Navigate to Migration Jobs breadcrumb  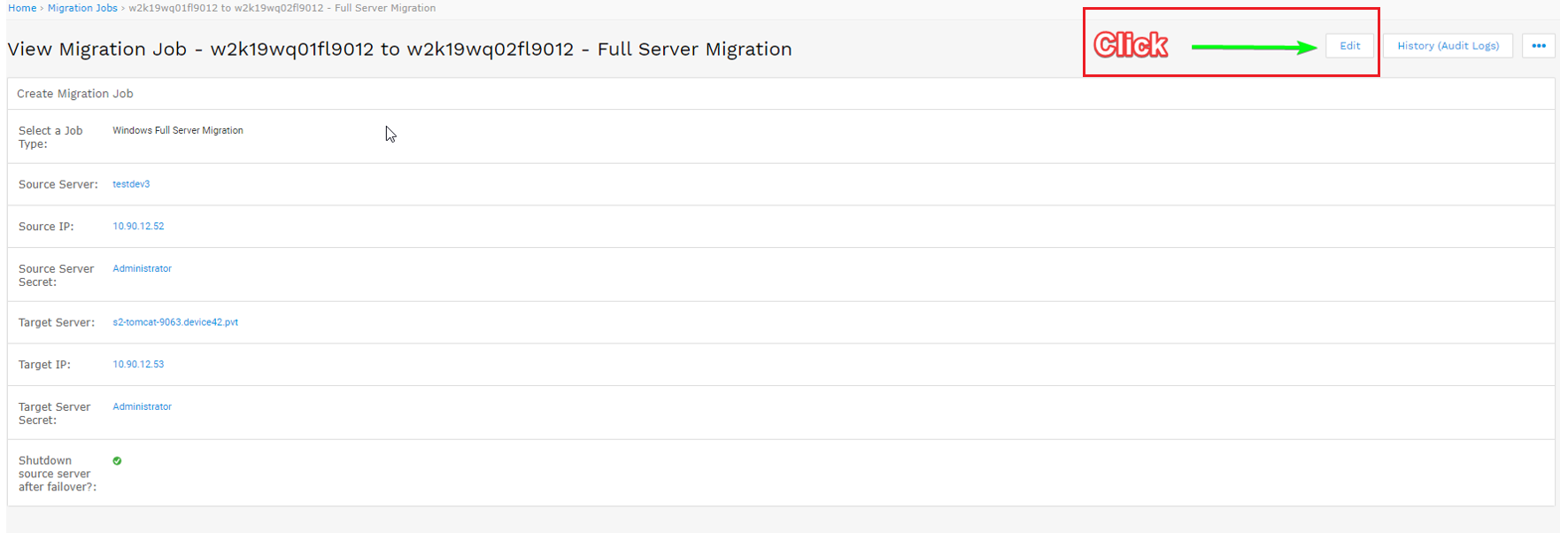pos(82,8)
